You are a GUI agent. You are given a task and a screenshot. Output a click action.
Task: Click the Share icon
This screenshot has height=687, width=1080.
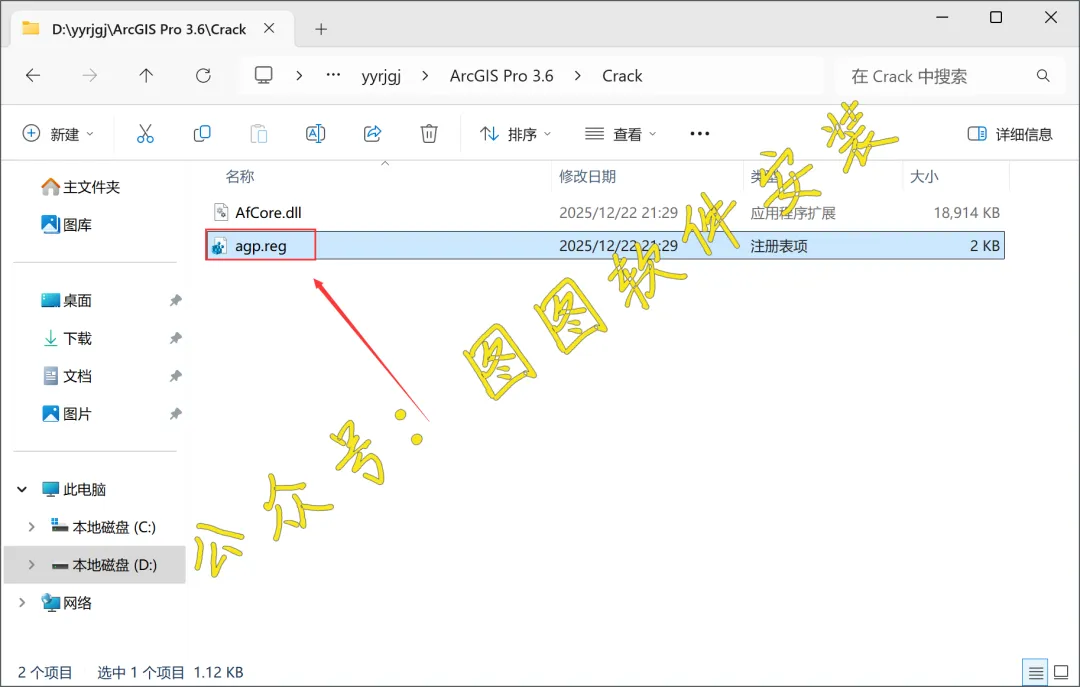[373, 134]
